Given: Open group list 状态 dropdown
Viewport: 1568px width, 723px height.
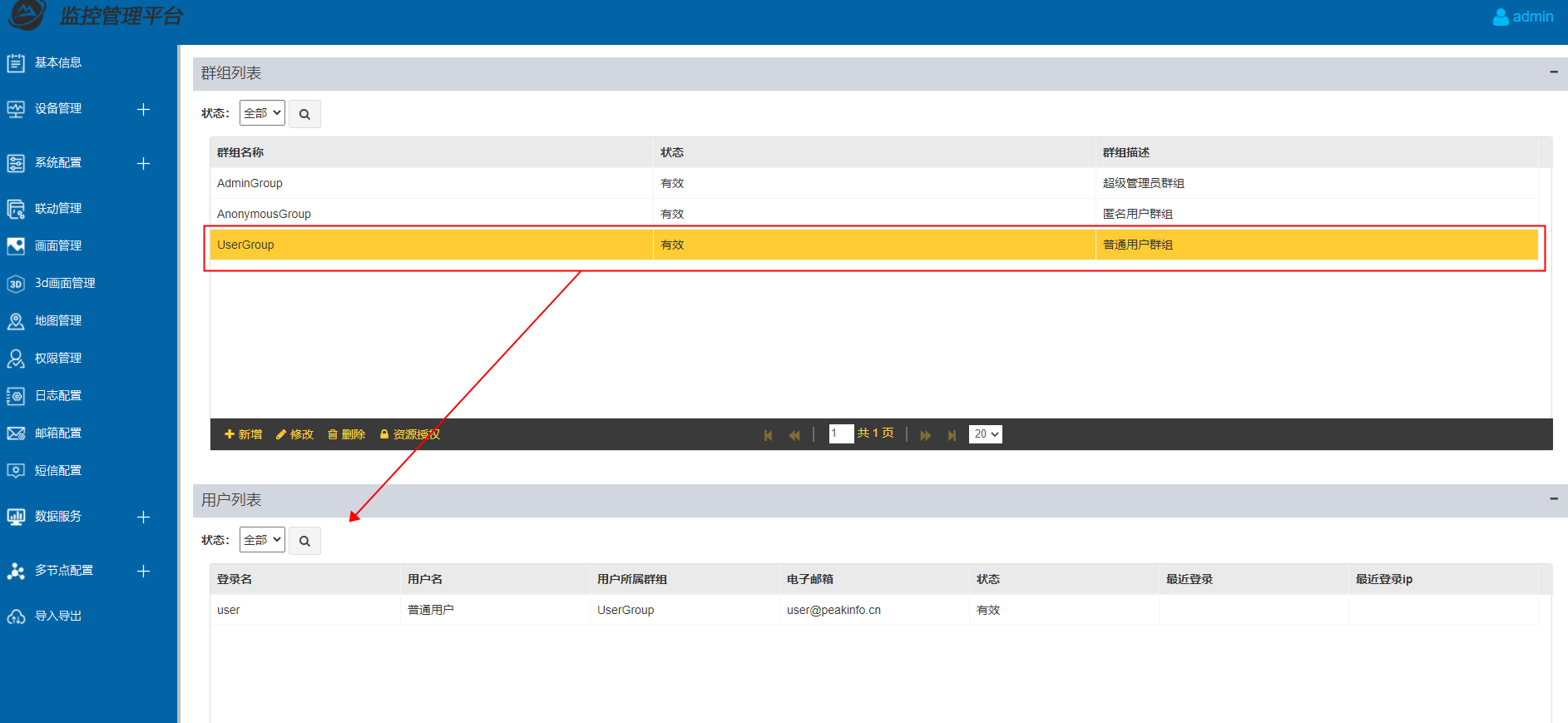Looking at the screenshot, I should click(x=262, y=113).
